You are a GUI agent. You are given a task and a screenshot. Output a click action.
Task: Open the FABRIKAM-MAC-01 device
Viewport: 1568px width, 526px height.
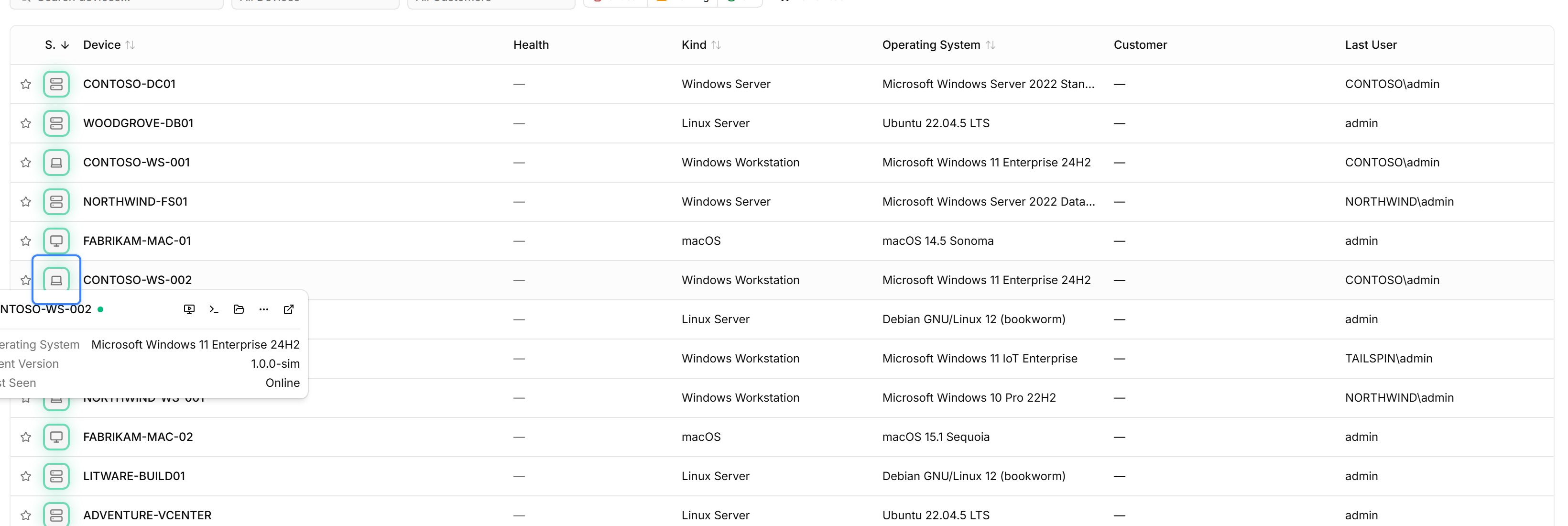point(137,241)
